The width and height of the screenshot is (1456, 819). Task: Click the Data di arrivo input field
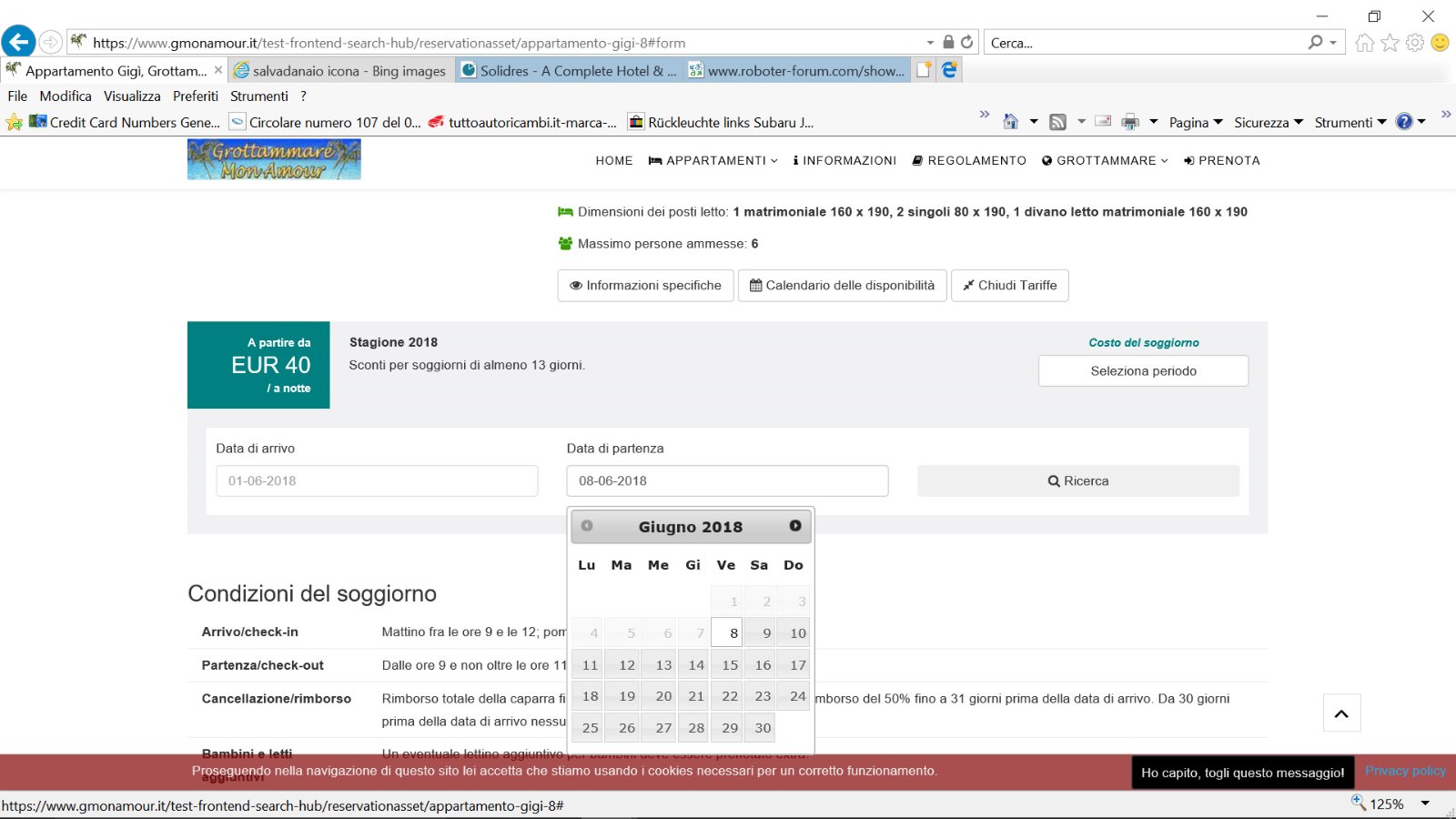[377, 480]
